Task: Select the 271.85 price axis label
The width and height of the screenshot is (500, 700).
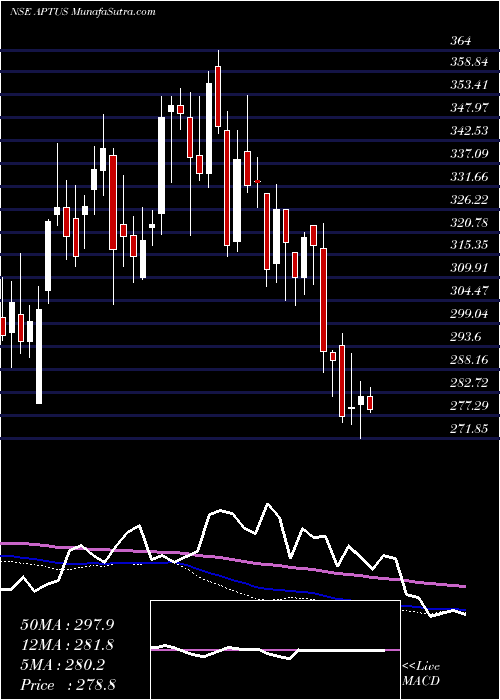Action: click(468, 429)
